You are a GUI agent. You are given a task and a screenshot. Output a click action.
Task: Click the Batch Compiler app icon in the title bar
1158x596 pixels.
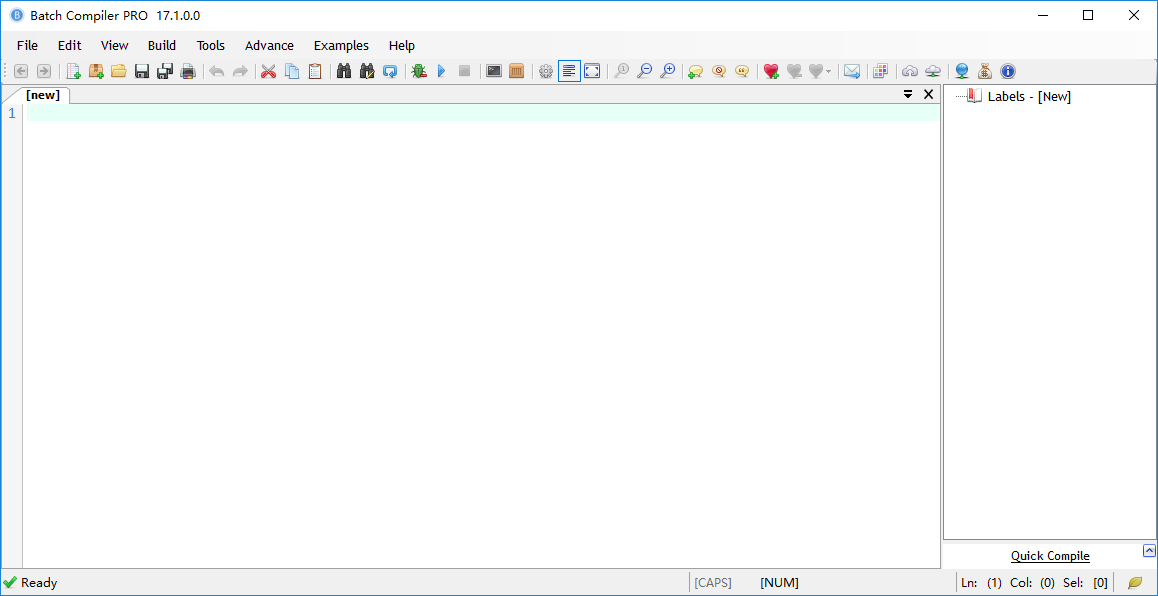16,16
